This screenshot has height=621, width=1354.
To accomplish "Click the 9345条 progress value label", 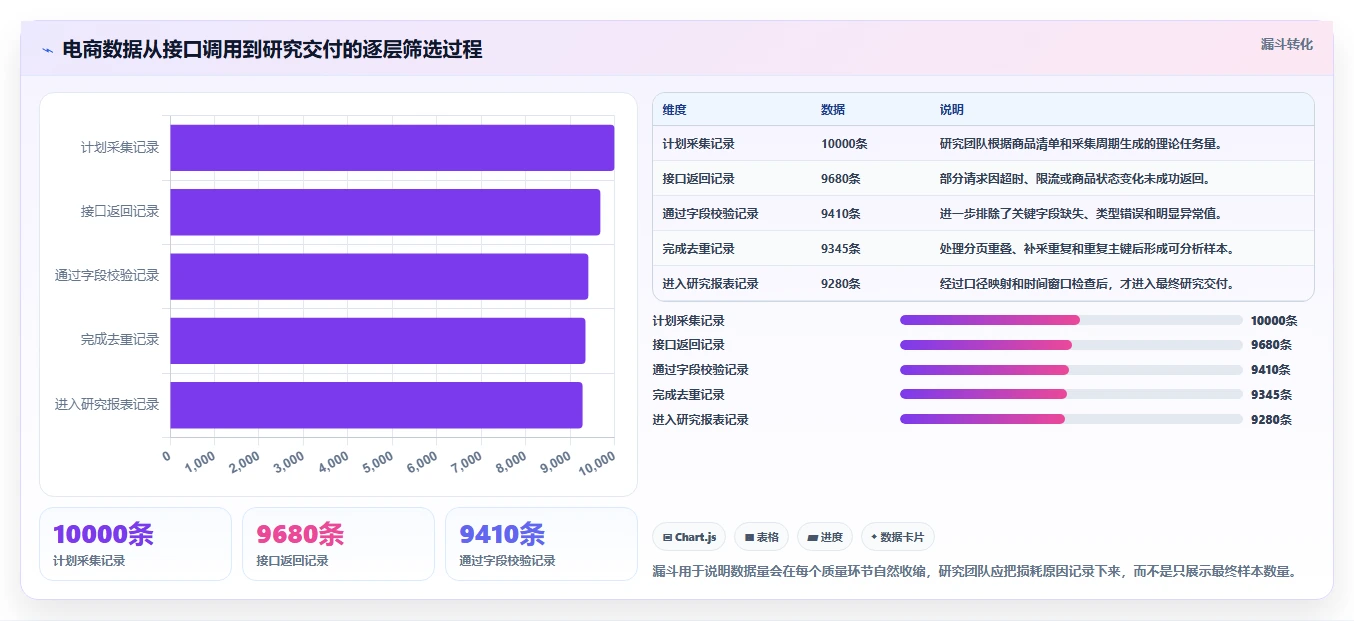I will 1271,394.
